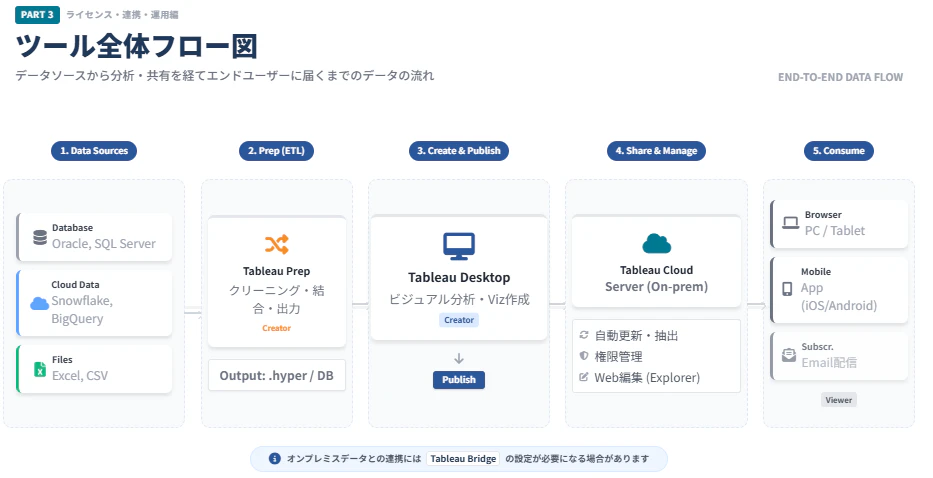Click the Tableau Desktop heading
Image resolution: width=933 pixels, height=478 pixels.
coord(459,277)
